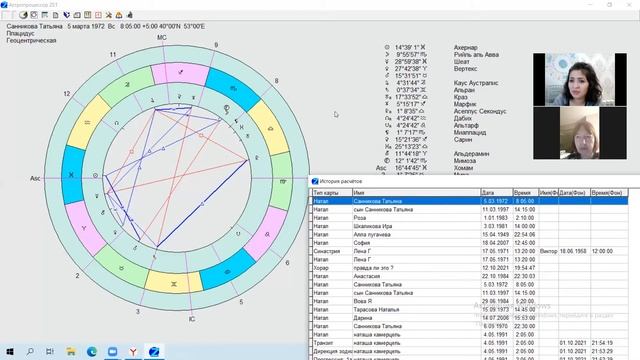Click the square chart toolbar icon
The width and height of the screenshot is (640, 360).
click(x=34, y=15)
